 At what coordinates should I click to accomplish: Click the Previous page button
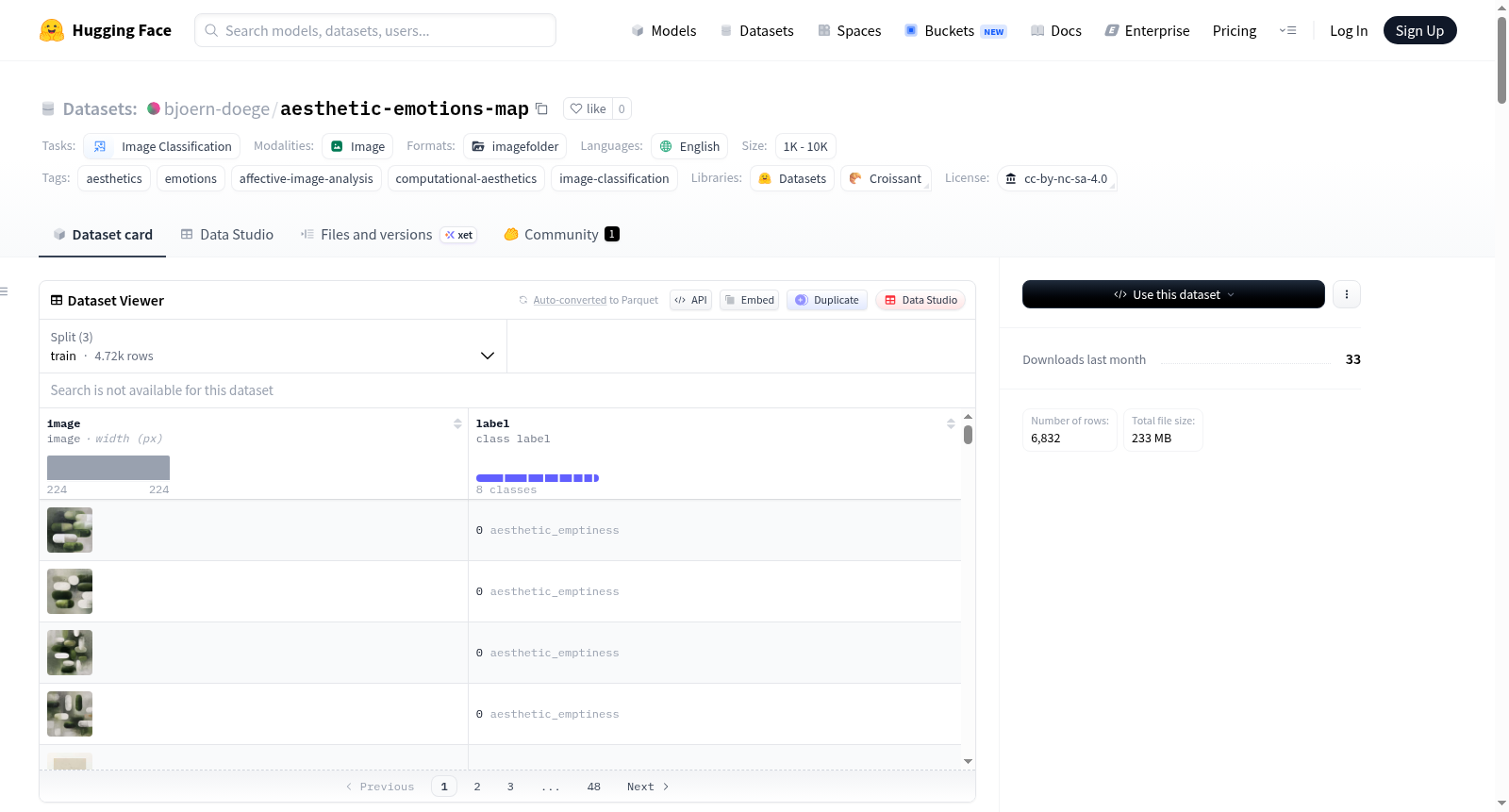tap(380, 787)
